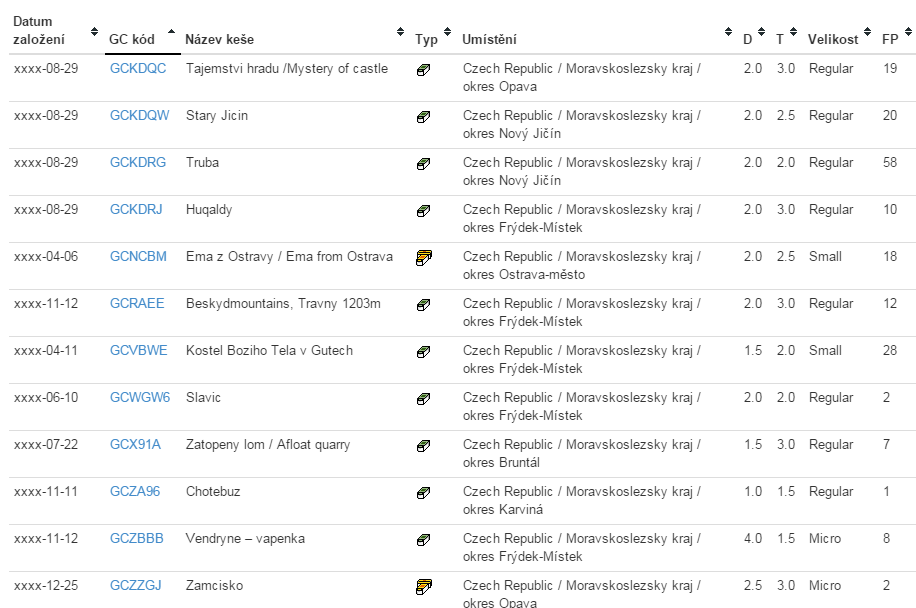Click the multi-cache icon for Zamcisko
916x608 pixels.
click(424, 586)
